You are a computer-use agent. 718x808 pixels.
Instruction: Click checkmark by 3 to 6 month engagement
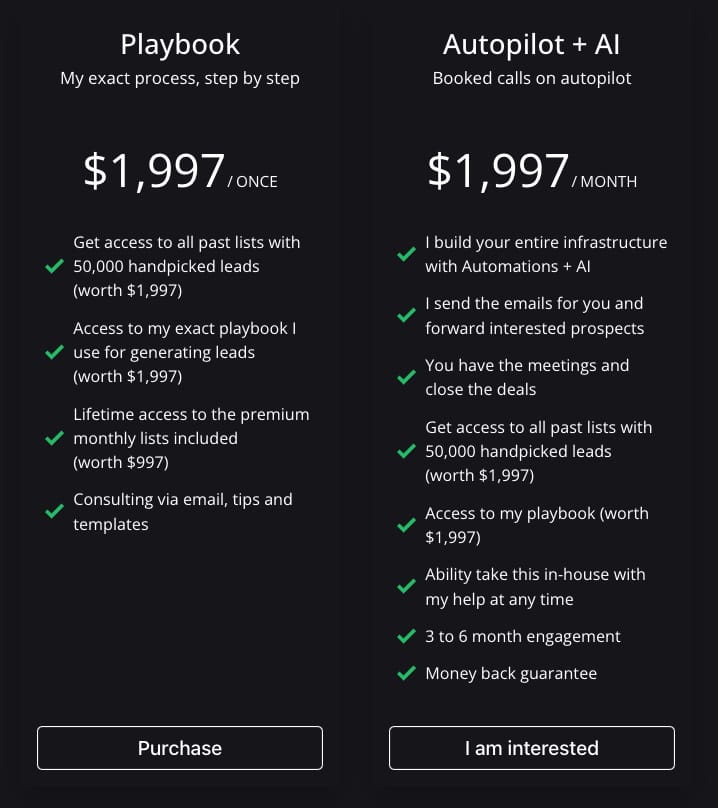[x=406, y=637]
